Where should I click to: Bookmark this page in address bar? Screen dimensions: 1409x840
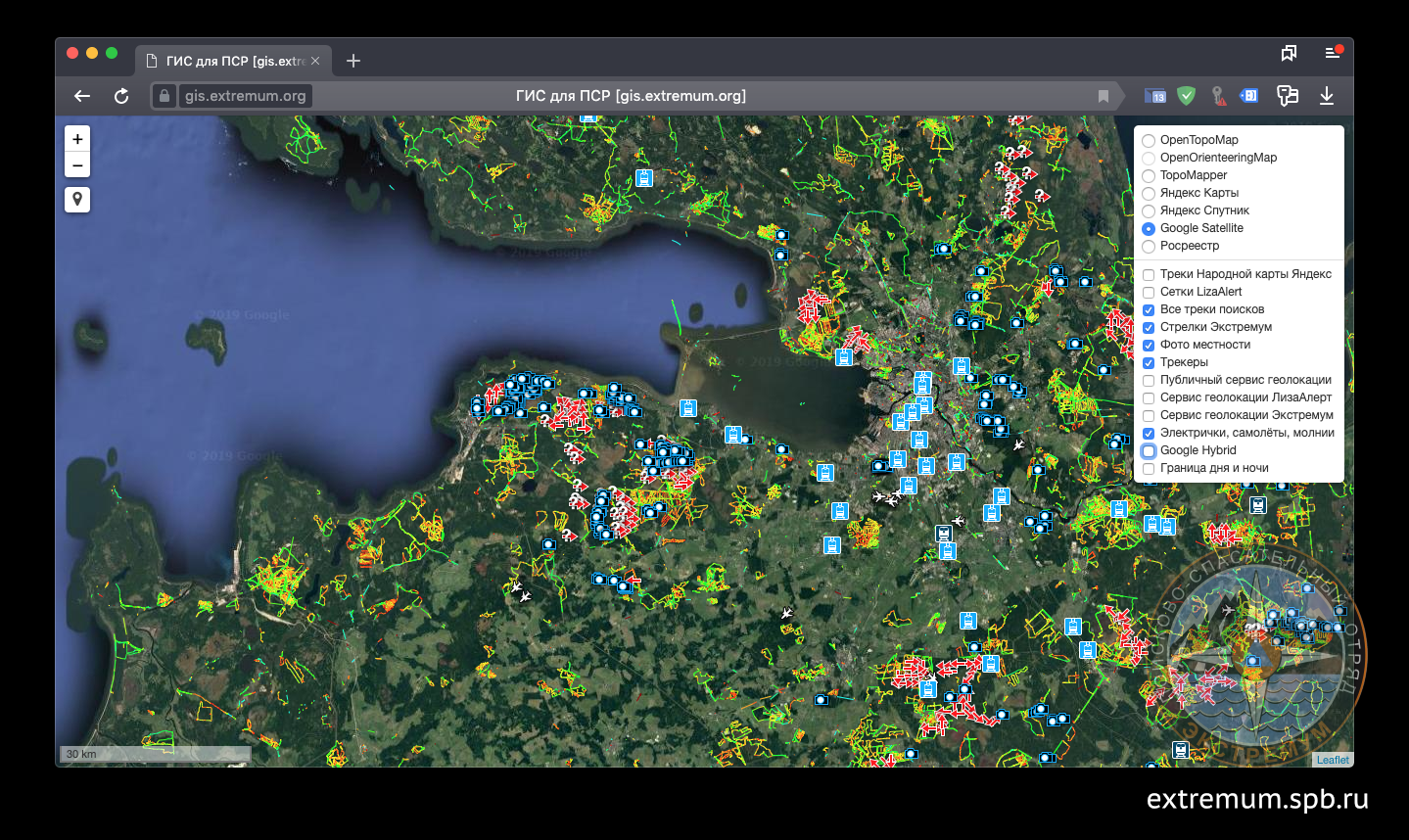(1104, 96)
